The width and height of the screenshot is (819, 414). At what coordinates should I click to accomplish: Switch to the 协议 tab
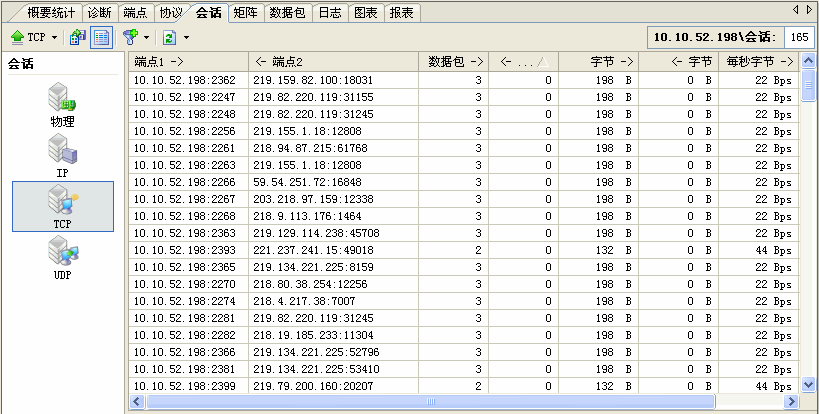click(171, 13)
